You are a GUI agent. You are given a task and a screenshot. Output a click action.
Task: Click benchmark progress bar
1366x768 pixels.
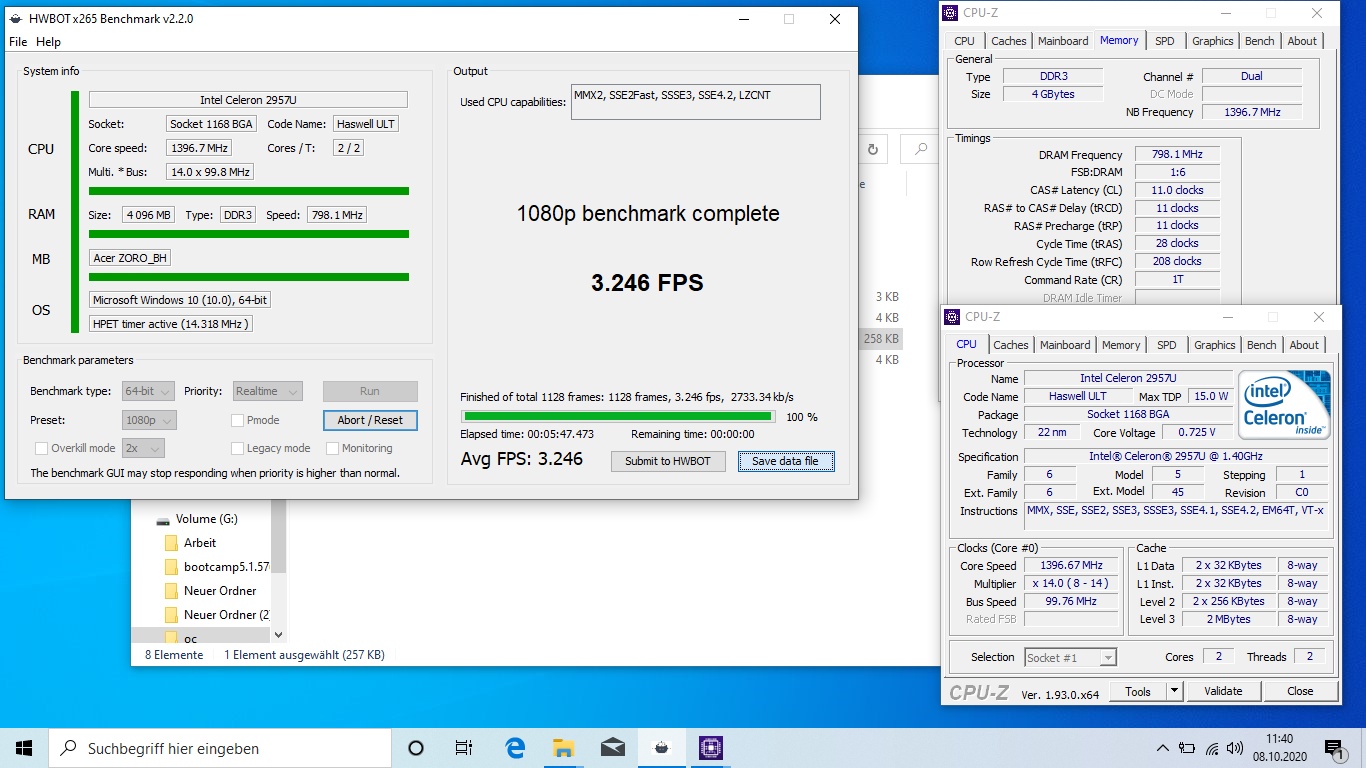(617, 416)
